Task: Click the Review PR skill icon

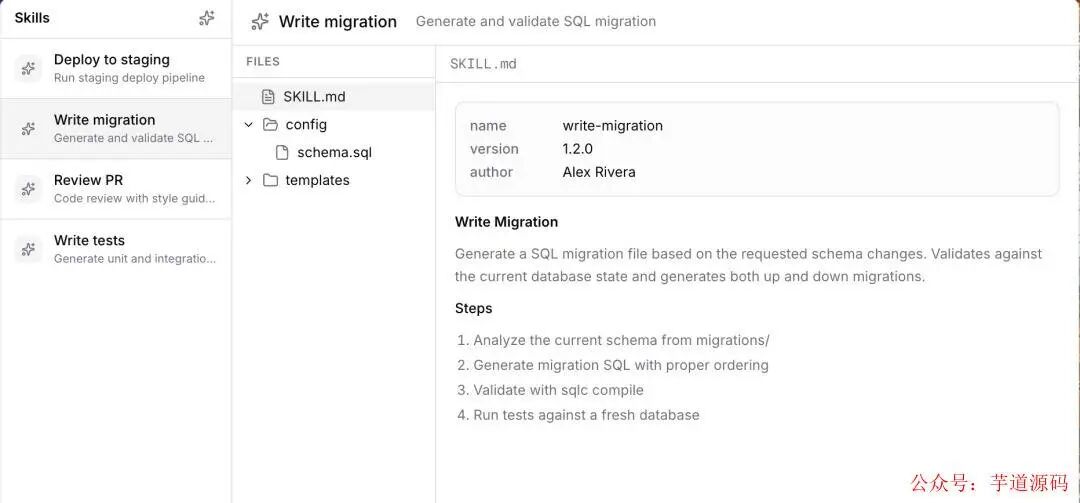Action: click(28, 189)
